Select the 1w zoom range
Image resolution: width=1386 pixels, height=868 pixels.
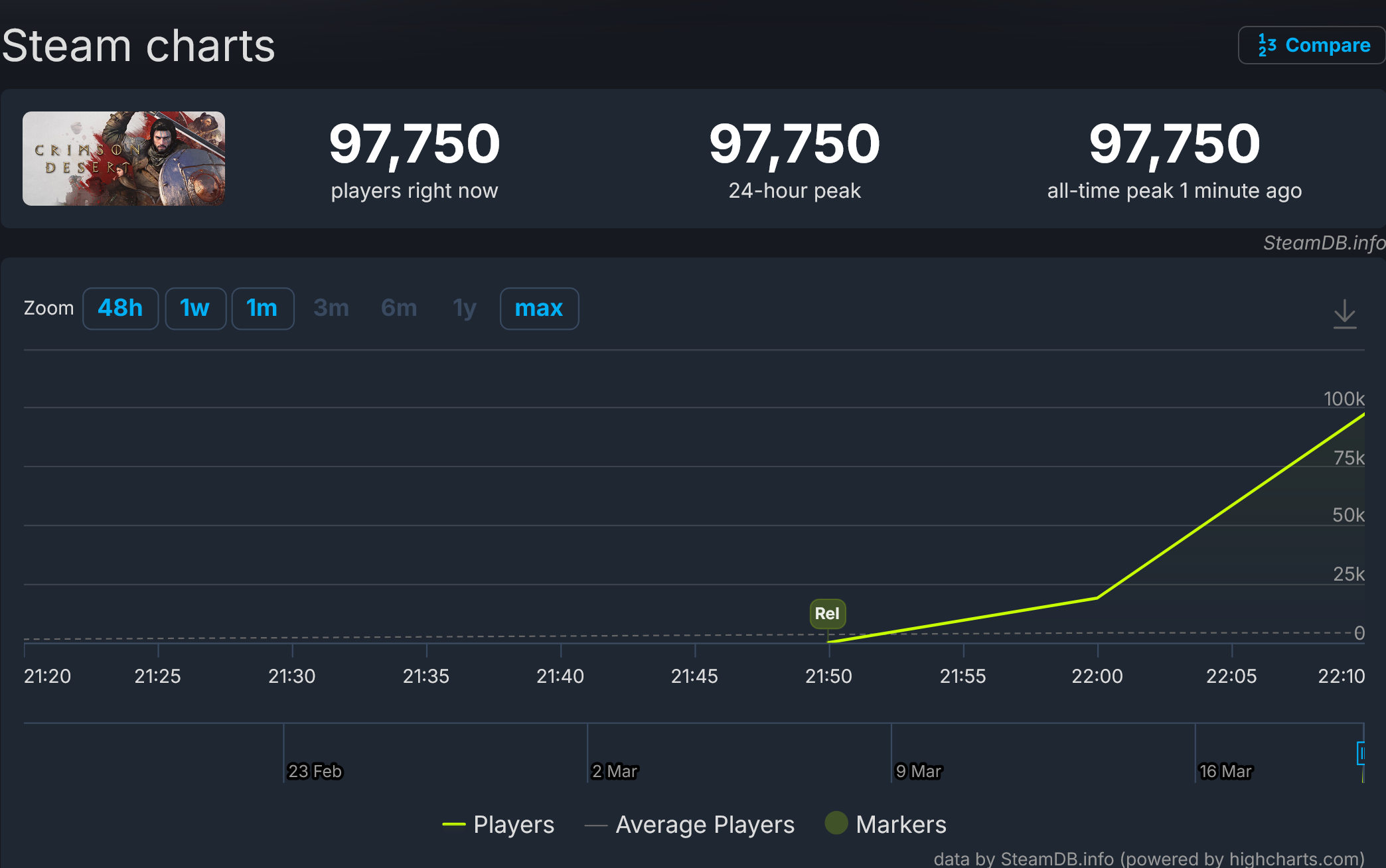195,309
